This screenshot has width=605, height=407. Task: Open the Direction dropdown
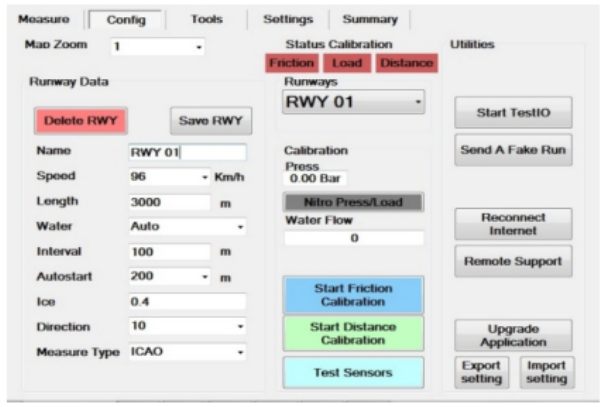coord(240,328)
